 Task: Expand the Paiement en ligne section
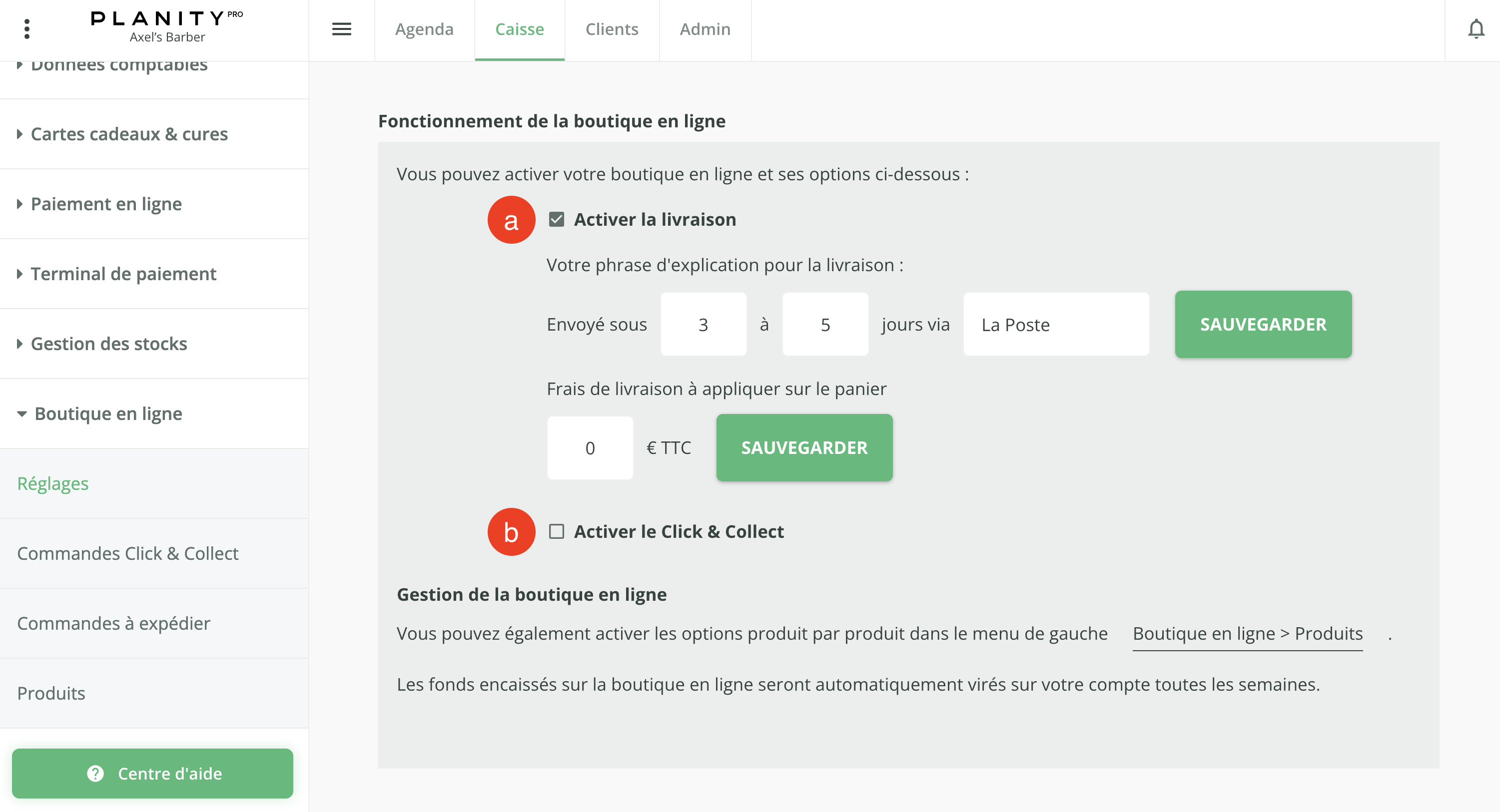click(x=106, y=204)
